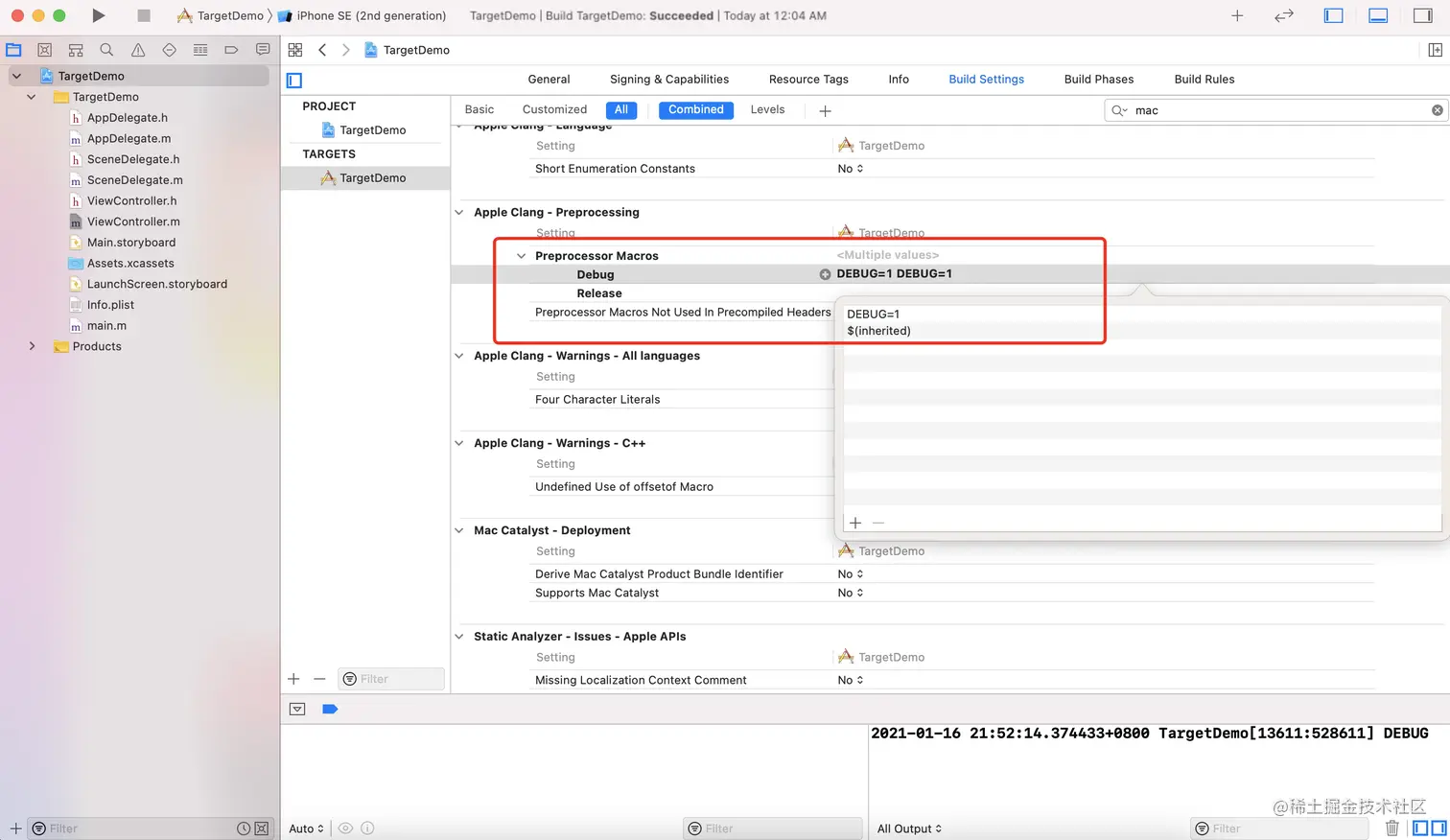Expand the Products folder
The image size is (1450, 840).
coord(31,346)
